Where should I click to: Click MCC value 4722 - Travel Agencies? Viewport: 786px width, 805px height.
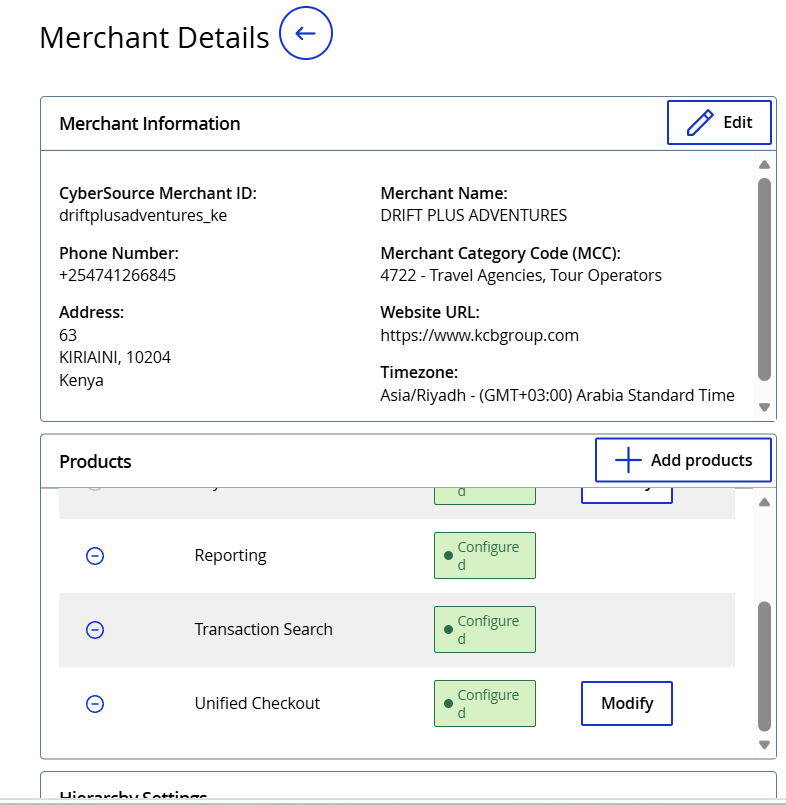[x=521, y=275]
